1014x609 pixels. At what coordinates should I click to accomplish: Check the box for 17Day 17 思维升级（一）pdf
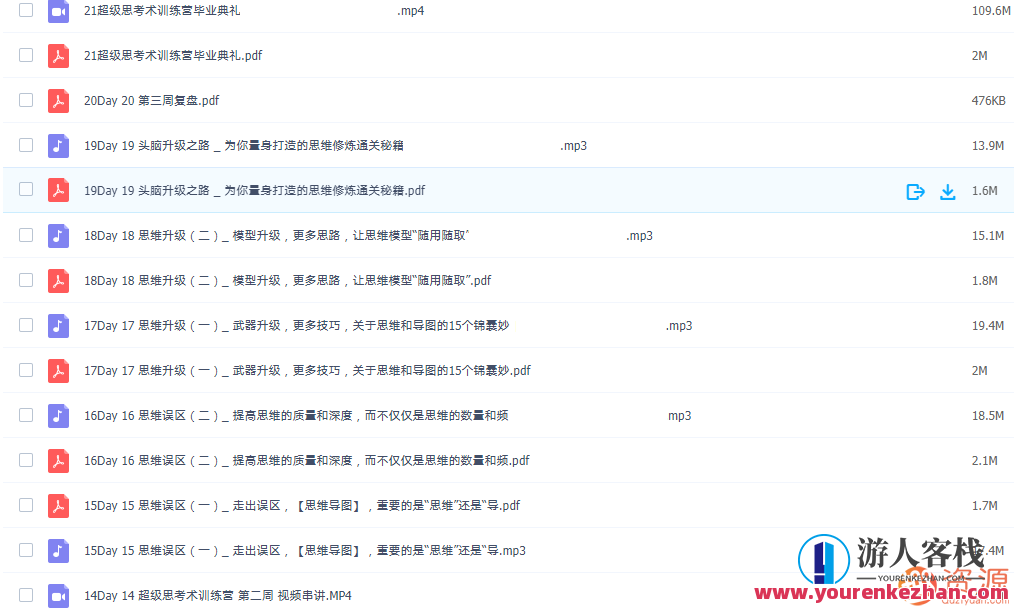click(x=25, y=370)
